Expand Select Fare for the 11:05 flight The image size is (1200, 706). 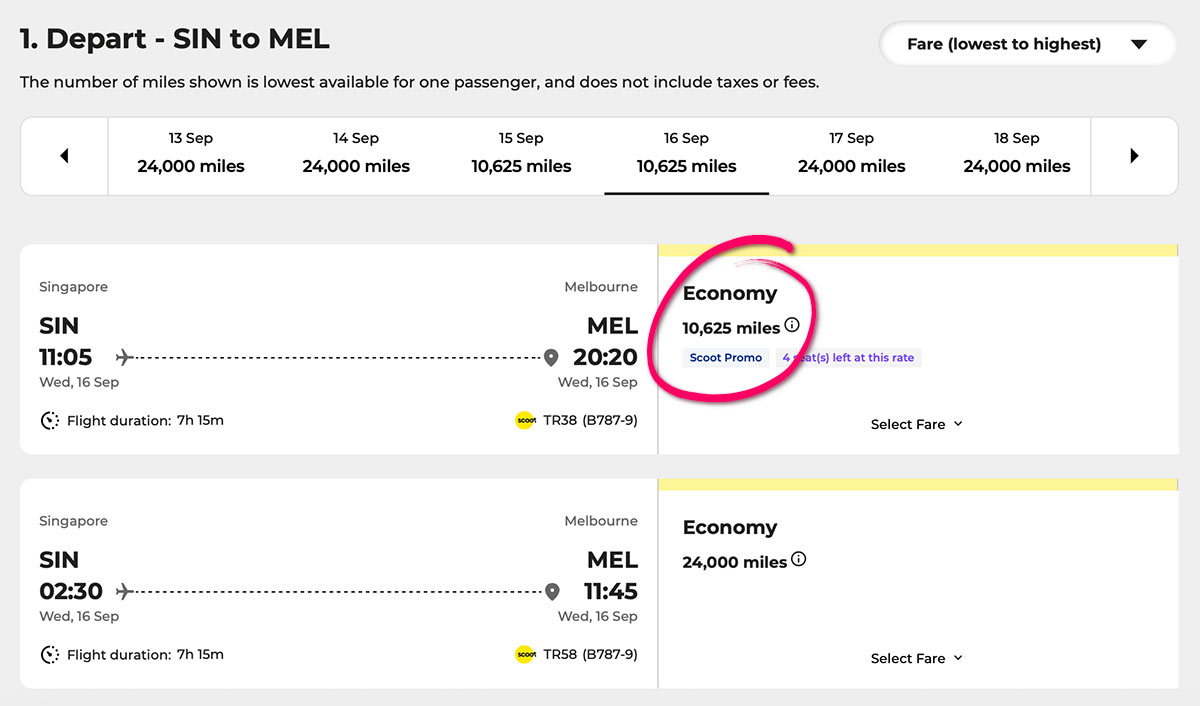tap(916, 424)
